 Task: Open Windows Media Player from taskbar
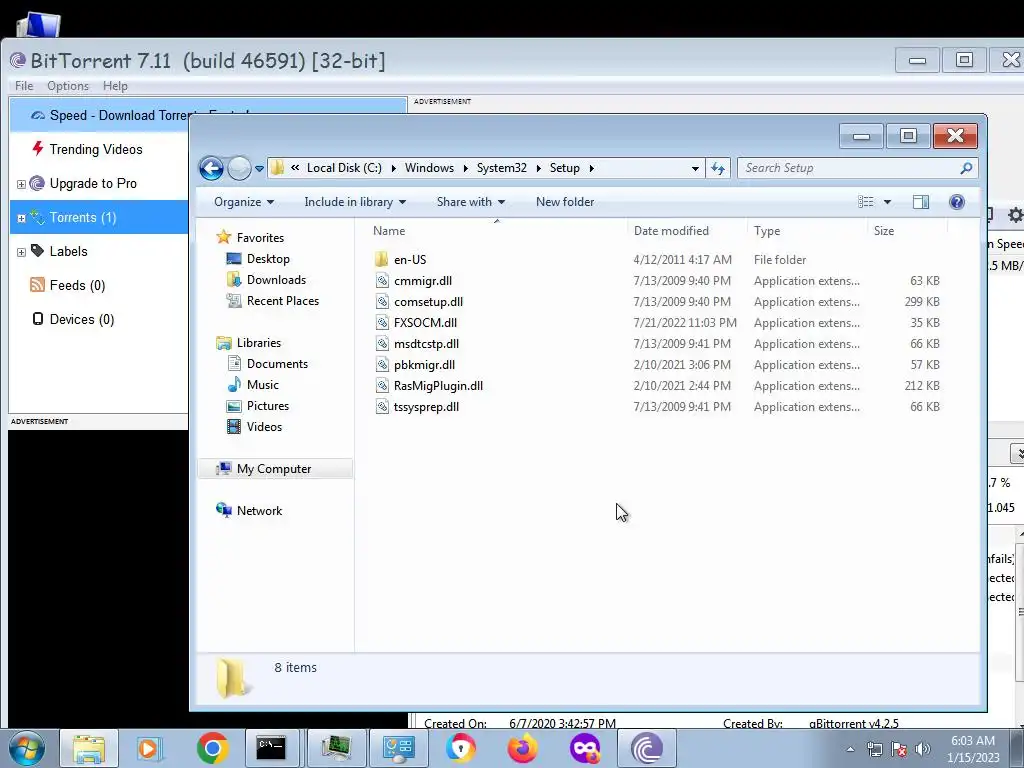(149, 748)
